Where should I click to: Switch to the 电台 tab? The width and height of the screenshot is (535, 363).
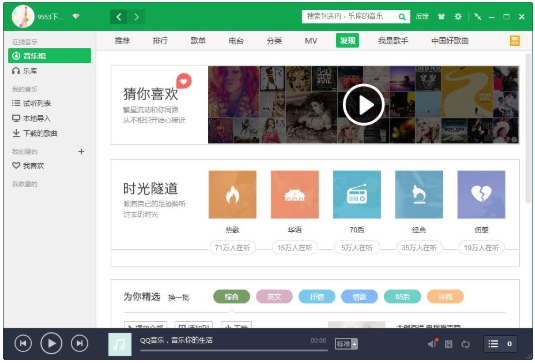(x=236, y=41)
